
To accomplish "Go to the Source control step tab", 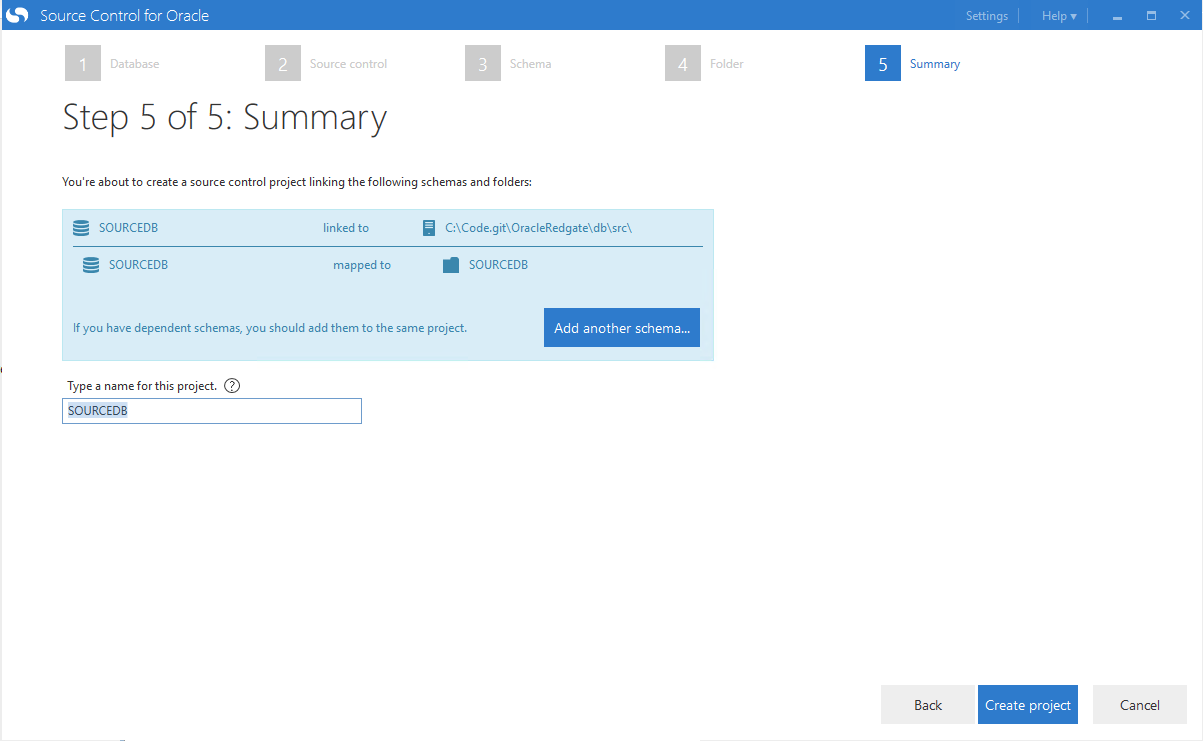I will 348,64.
